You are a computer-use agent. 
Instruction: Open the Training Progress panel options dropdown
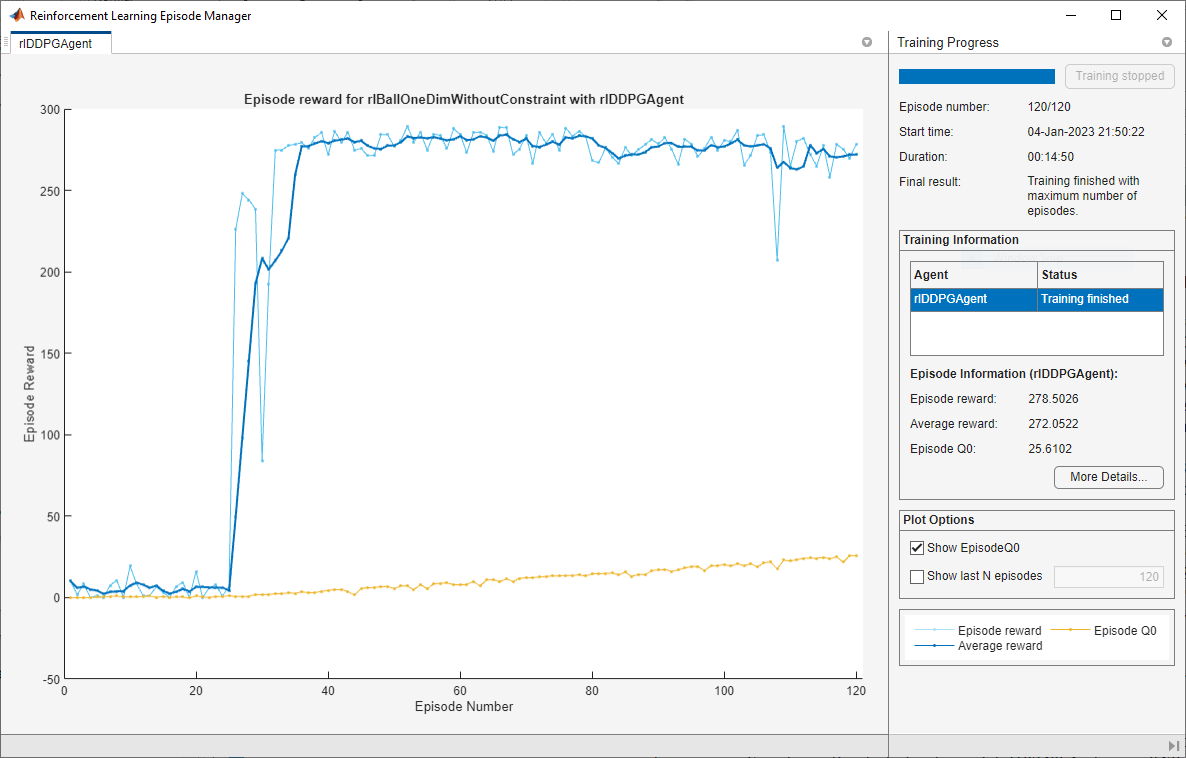point(1166,42)
